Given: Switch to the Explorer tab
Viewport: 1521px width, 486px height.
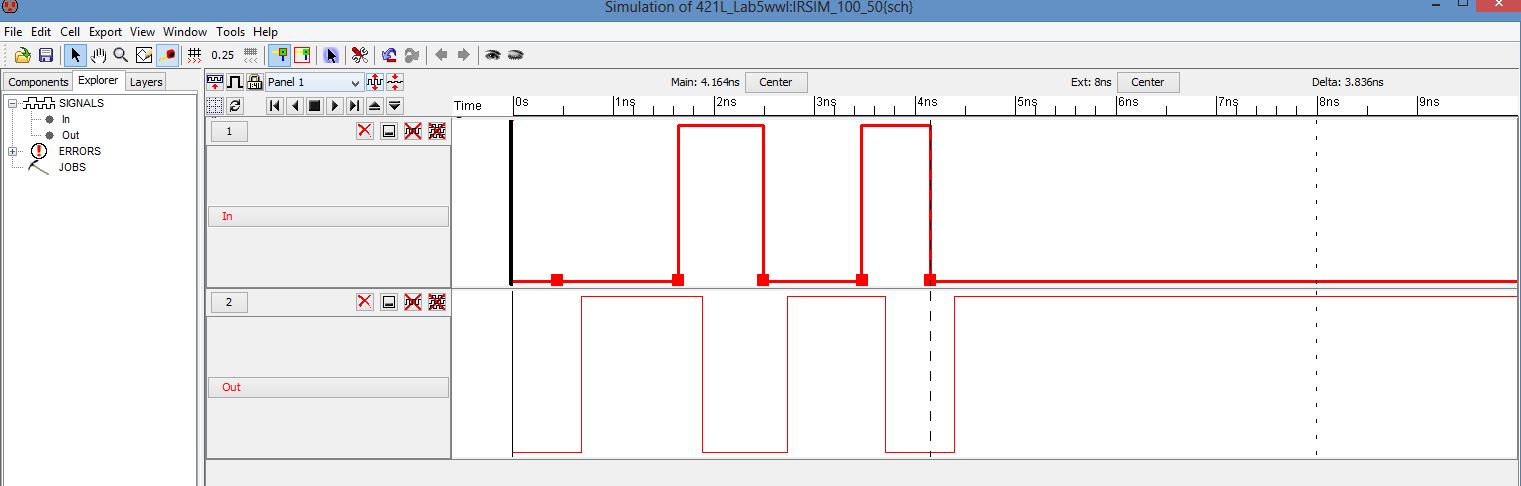Looking at the screenshot, I should (x=98, y=81).
